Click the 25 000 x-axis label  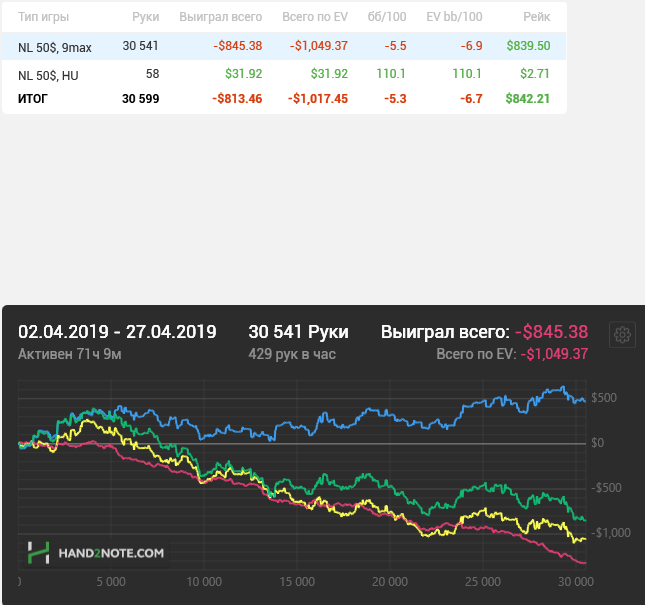[483, 582]
